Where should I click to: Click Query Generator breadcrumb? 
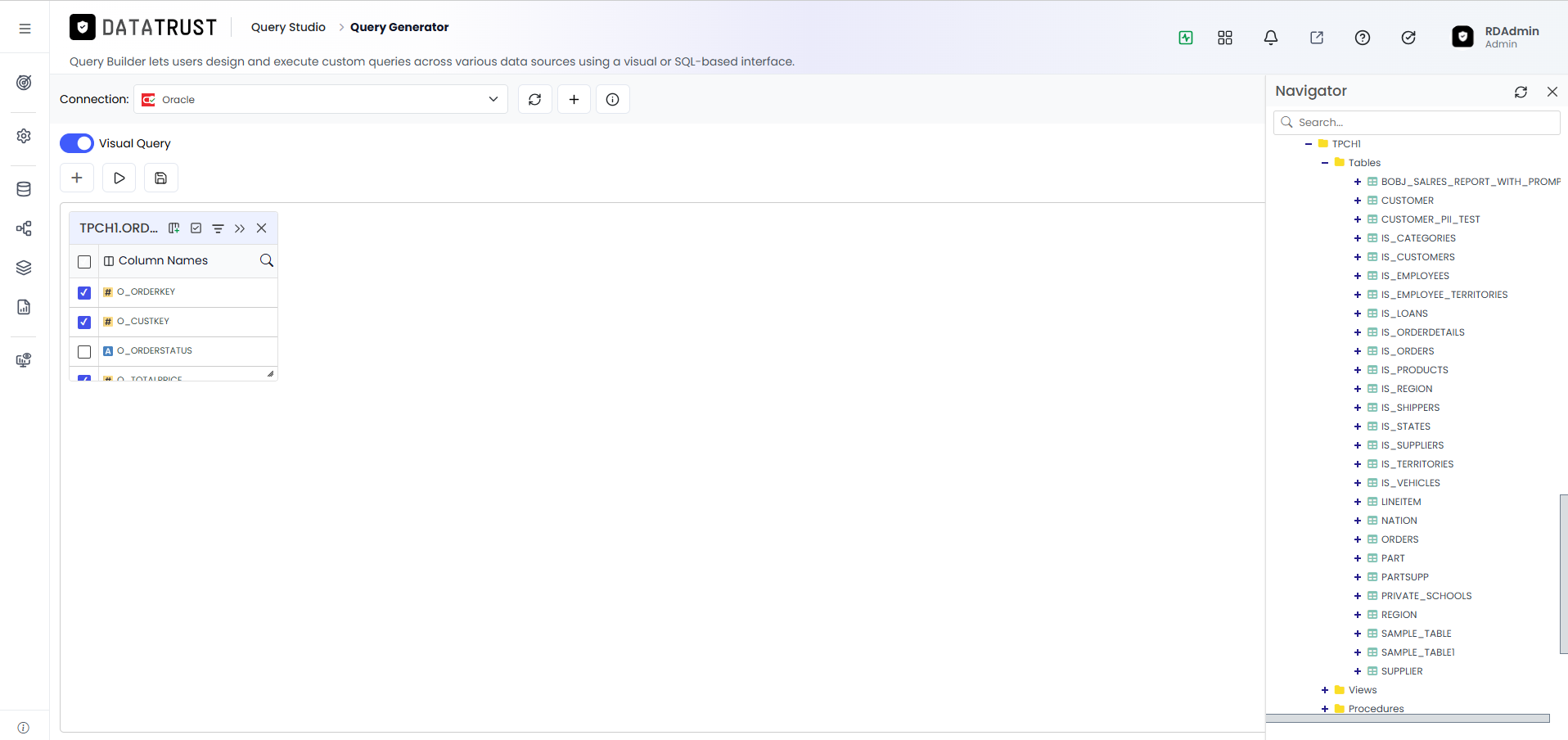pos(399,27)
